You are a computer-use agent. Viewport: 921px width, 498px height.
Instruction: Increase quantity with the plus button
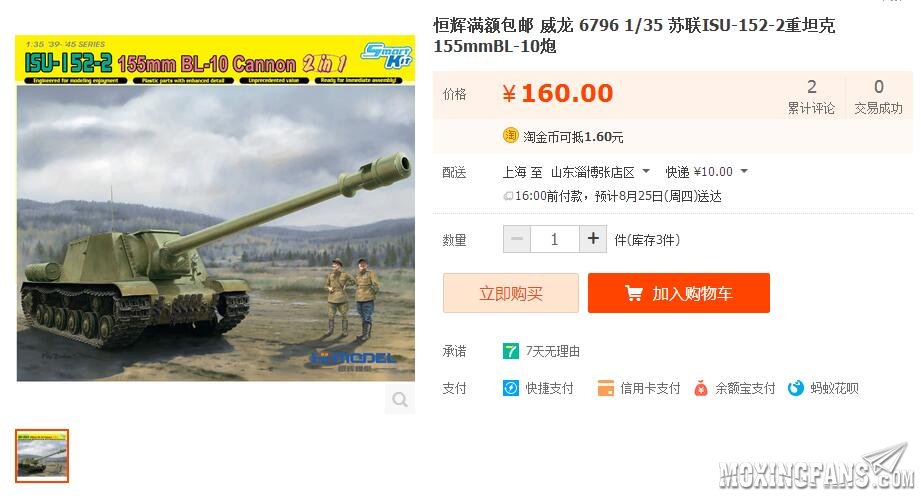point(593,239)
